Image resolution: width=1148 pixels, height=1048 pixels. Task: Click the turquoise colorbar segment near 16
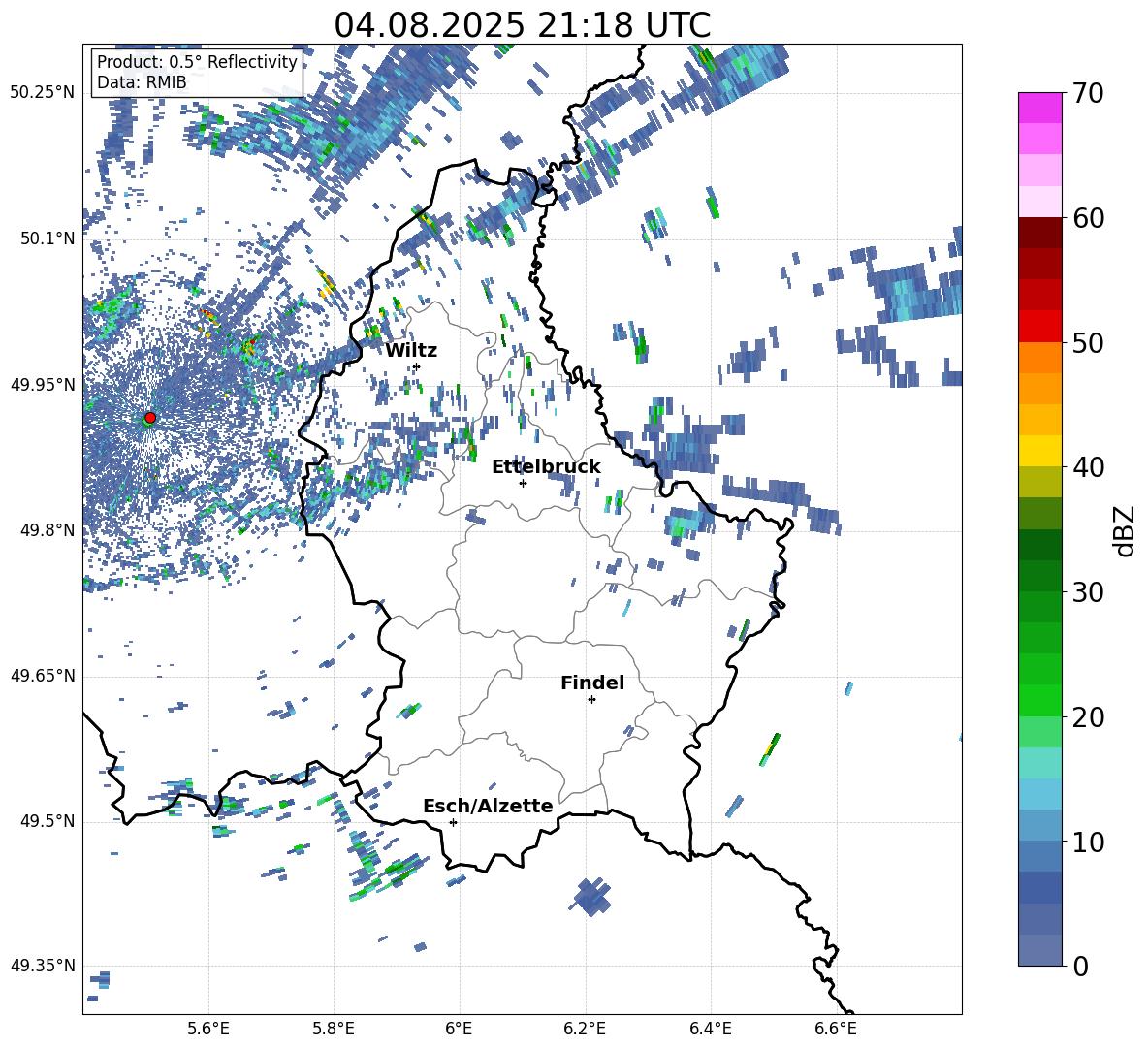1039,763
